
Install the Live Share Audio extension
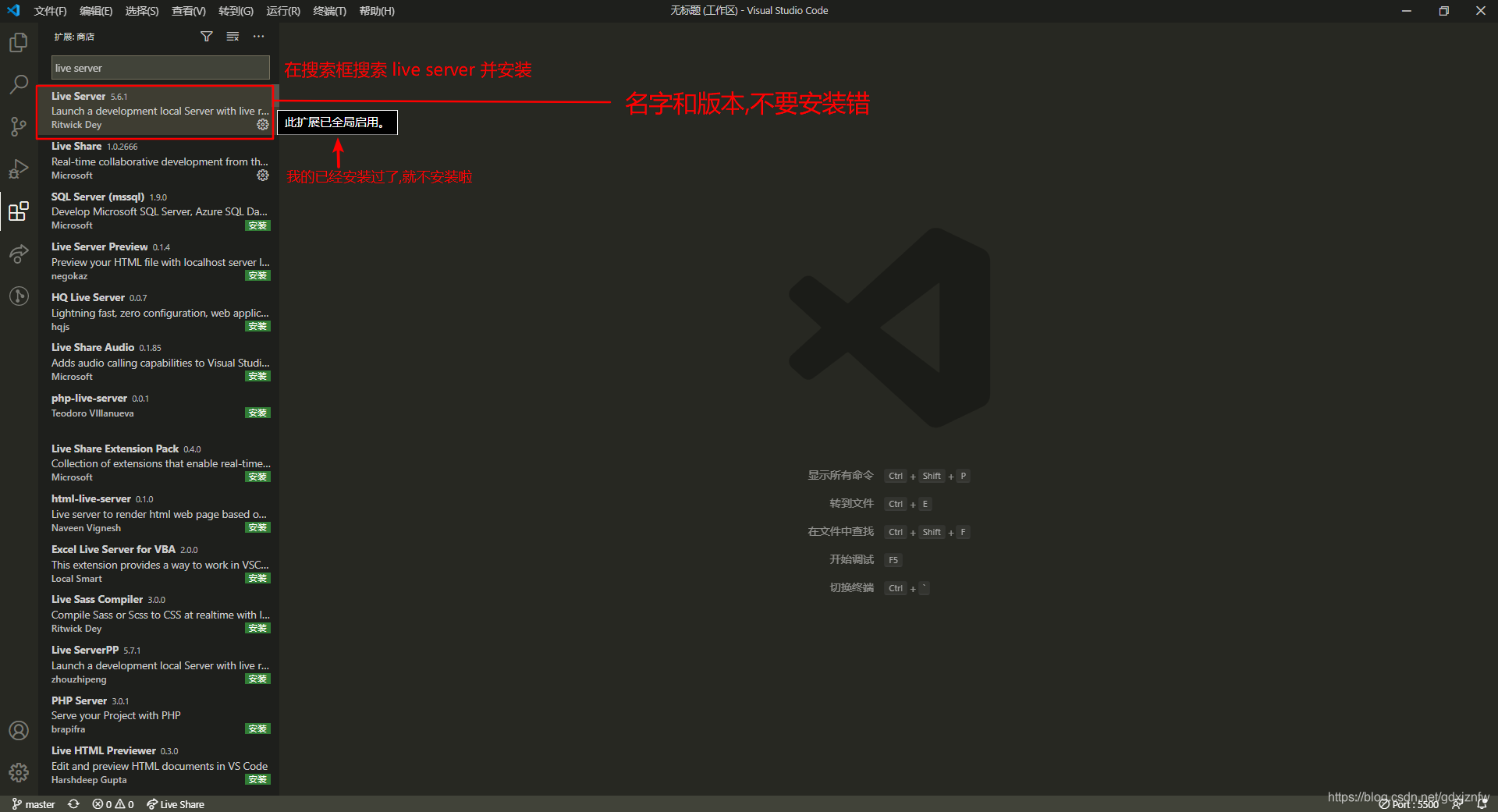pos(257,376)
